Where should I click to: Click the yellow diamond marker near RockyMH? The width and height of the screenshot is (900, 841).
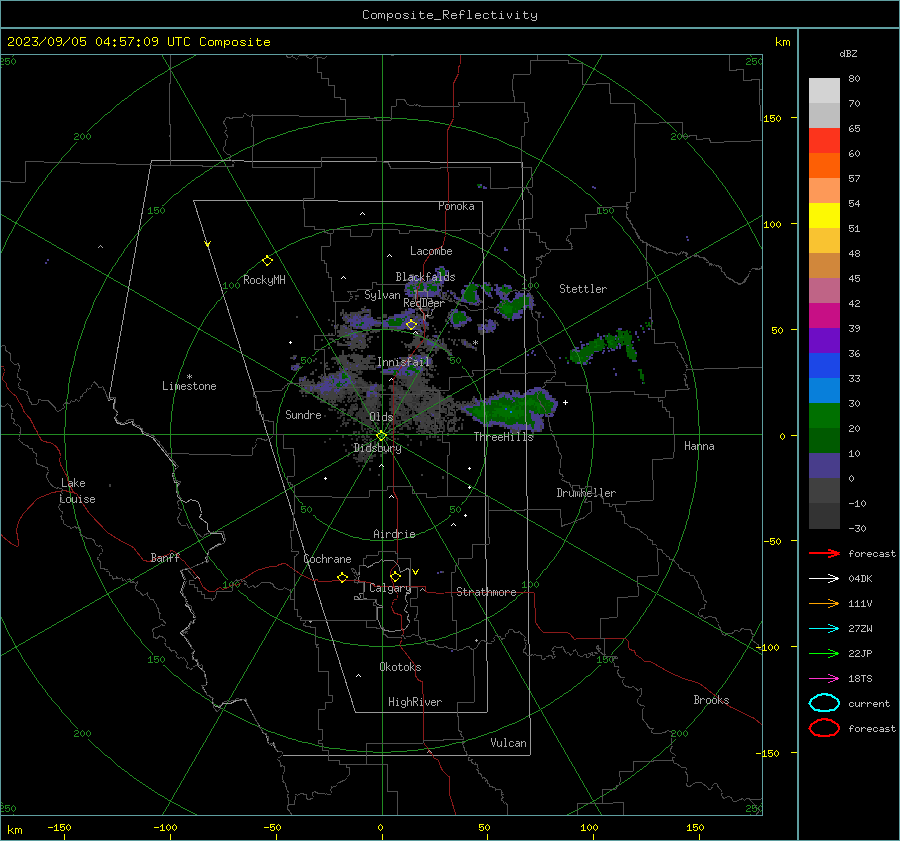pyautogui.click(x=267, y=261)
